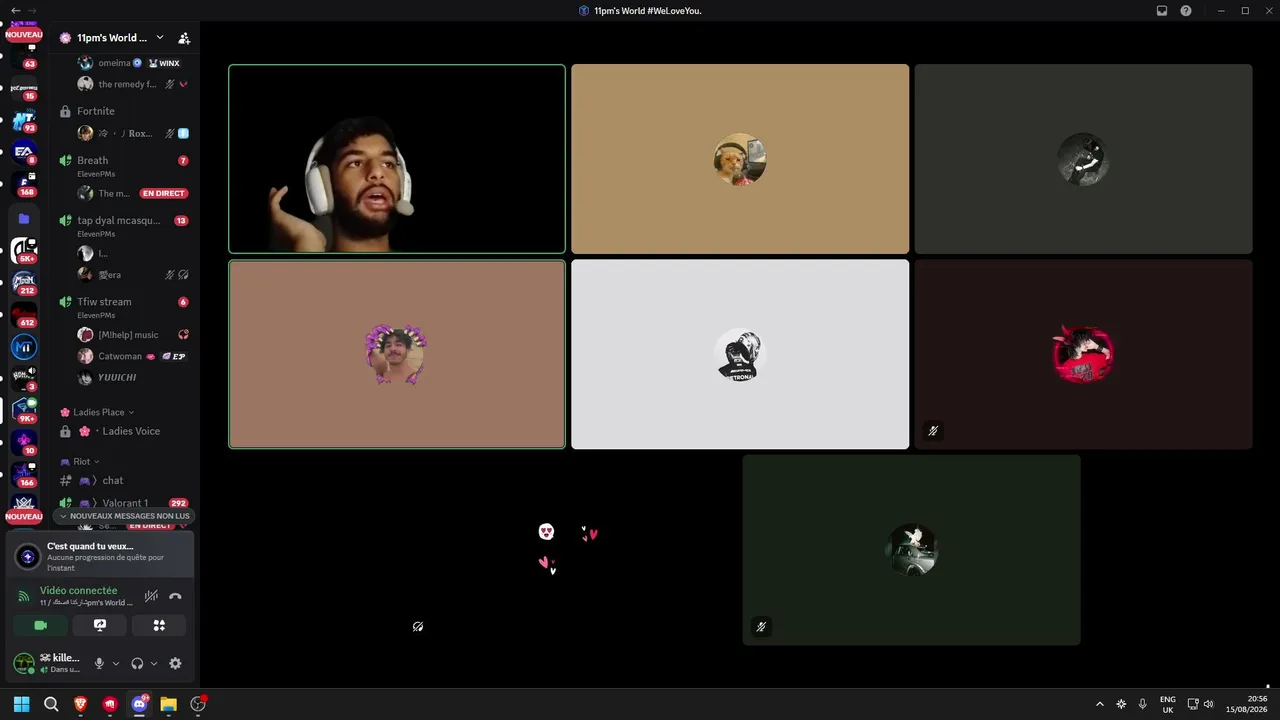
Task: Focus the tan tile with cat avatar
Action: point(740,159)
